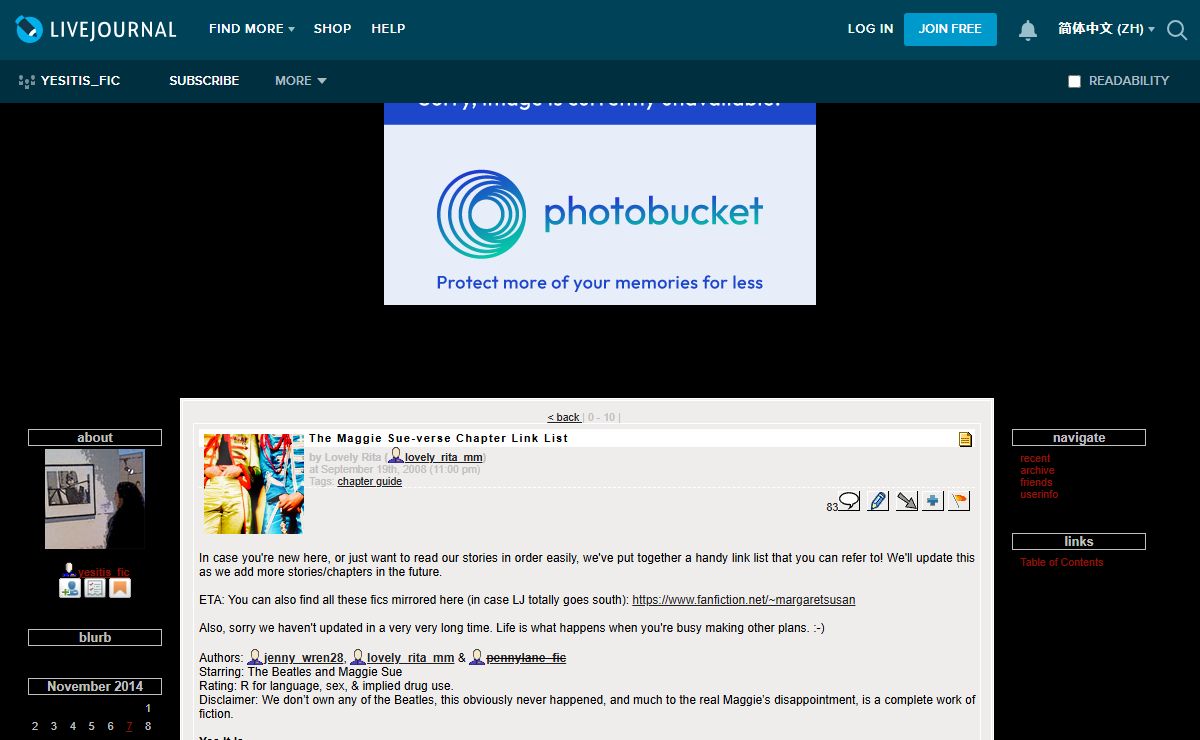The image size is (1200, 740).
Task: Click the community icon beside YESITIS_FIC
Action: [27, 81]
